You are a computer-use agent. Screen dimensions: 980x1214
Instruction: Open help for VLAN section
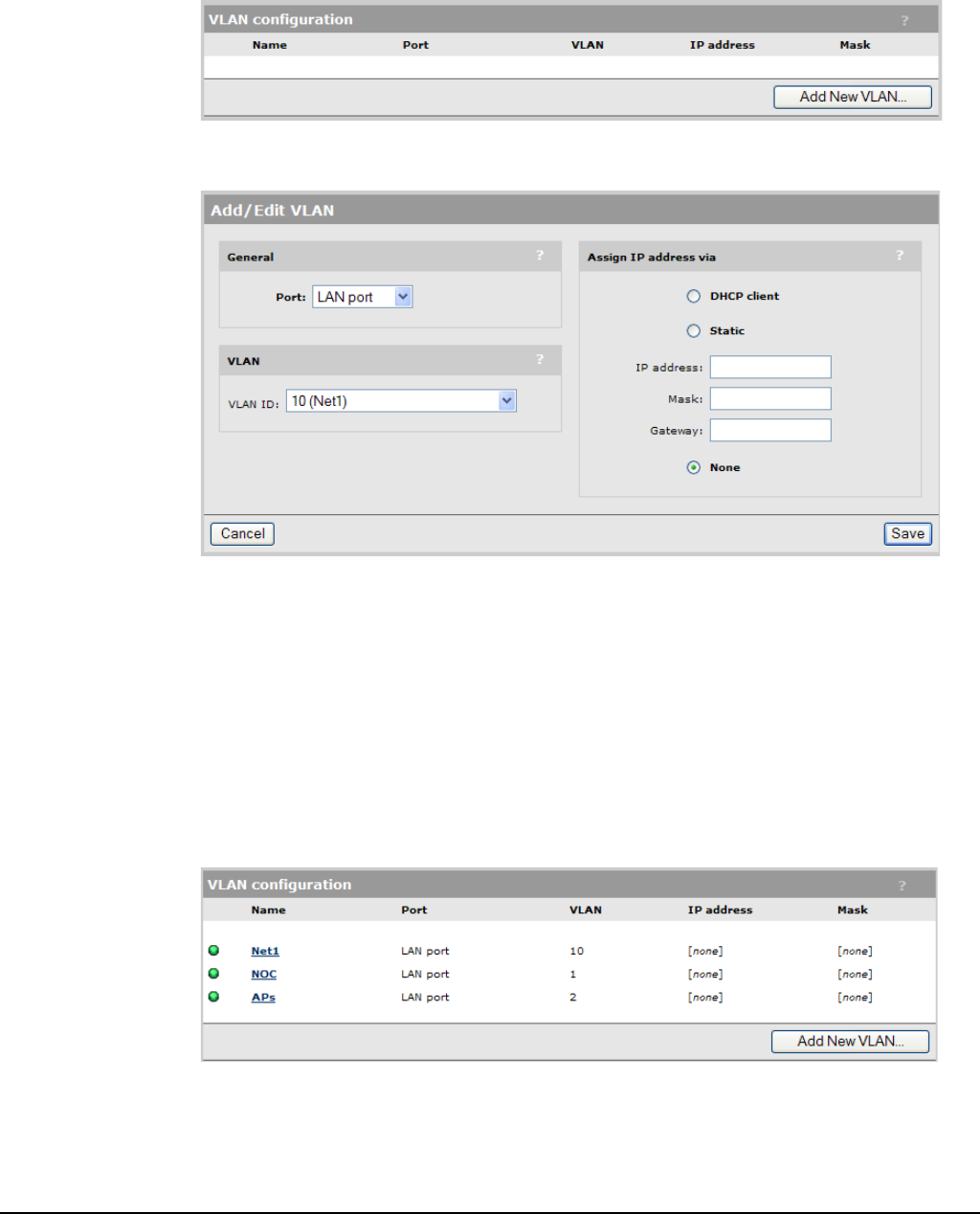540,360
